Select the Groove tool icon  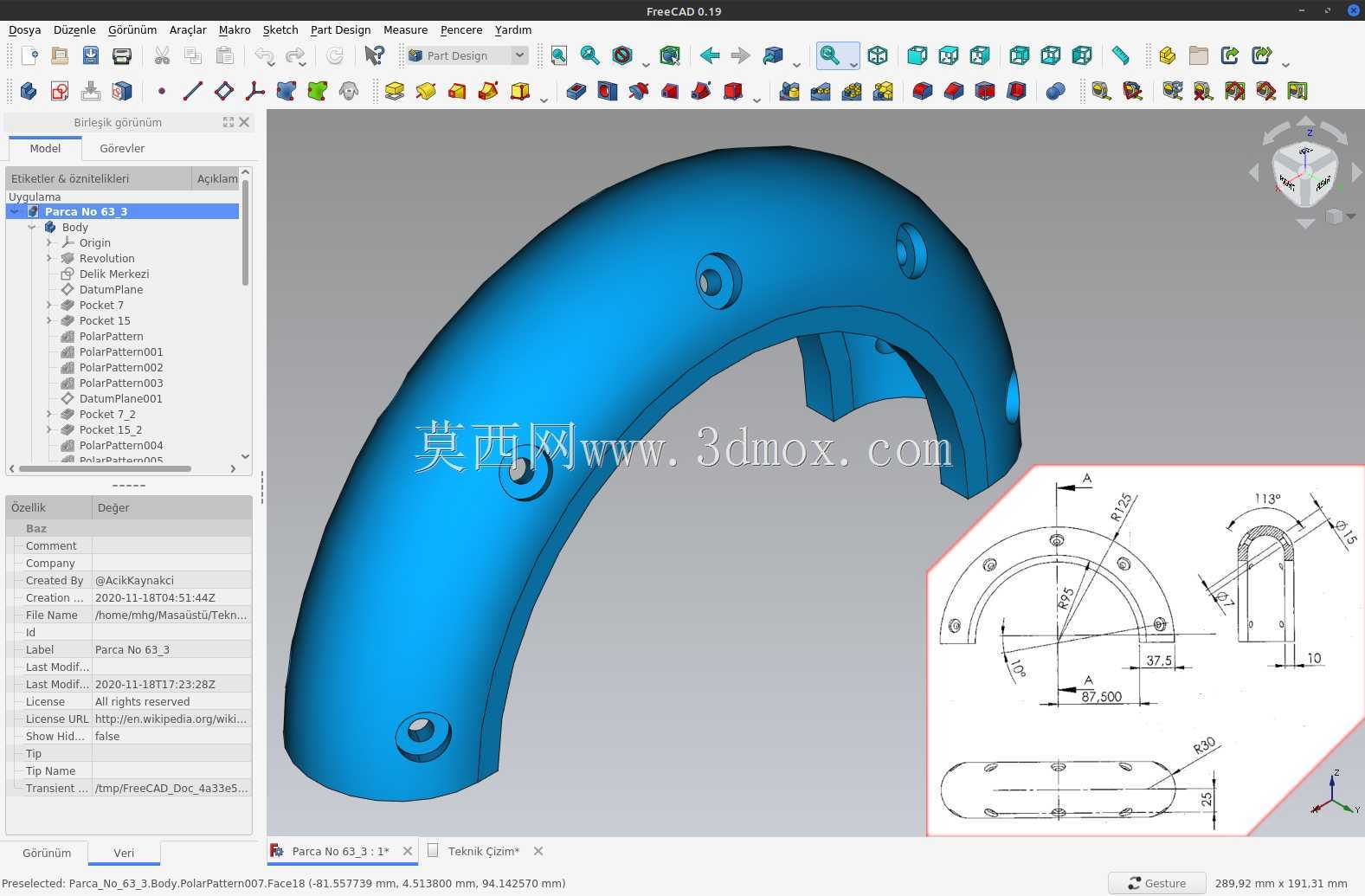click(639, 91)
